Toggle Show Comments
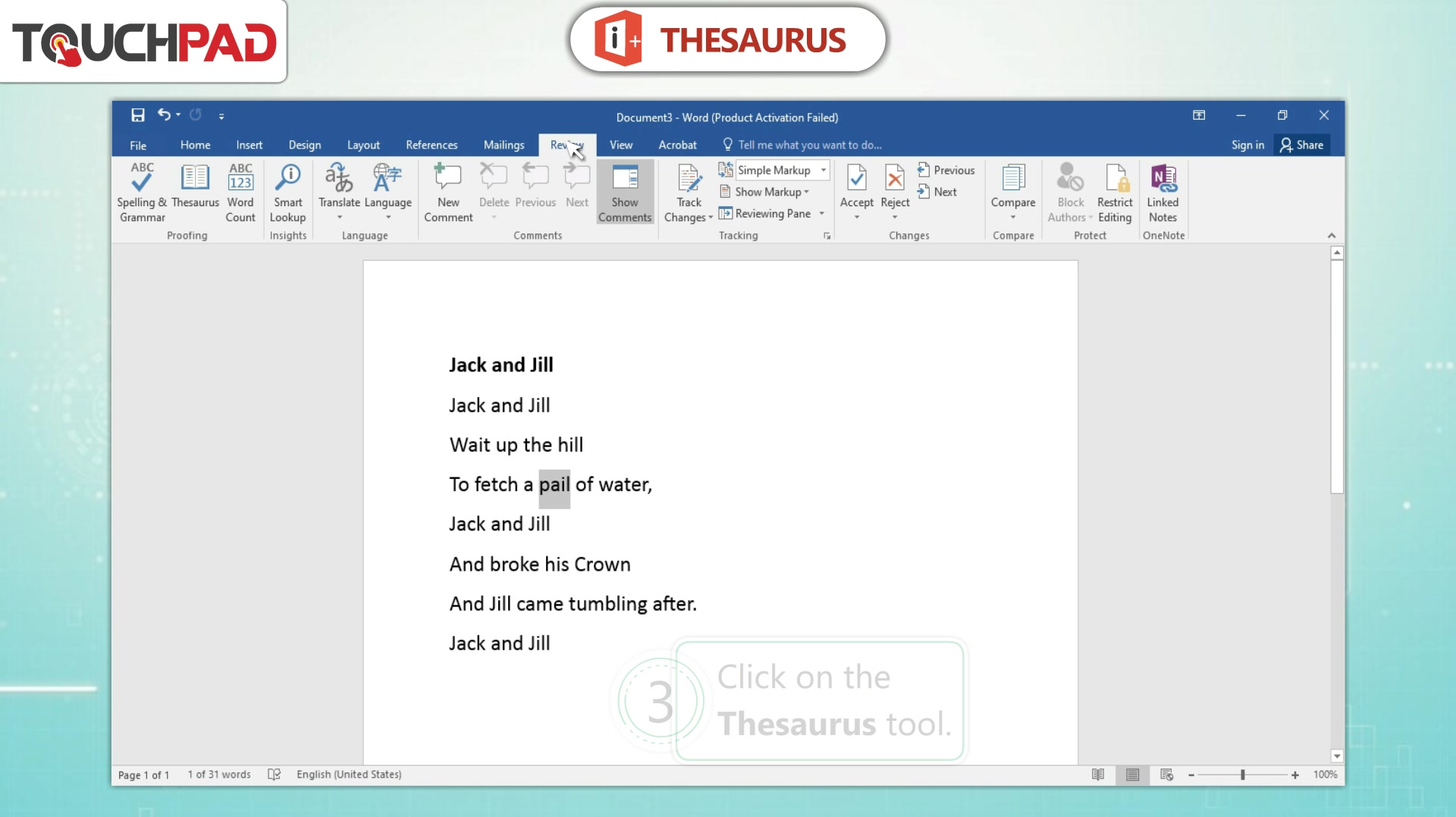Image resolution: width=1456 pixels, height=817 pixels. (625, 193)
